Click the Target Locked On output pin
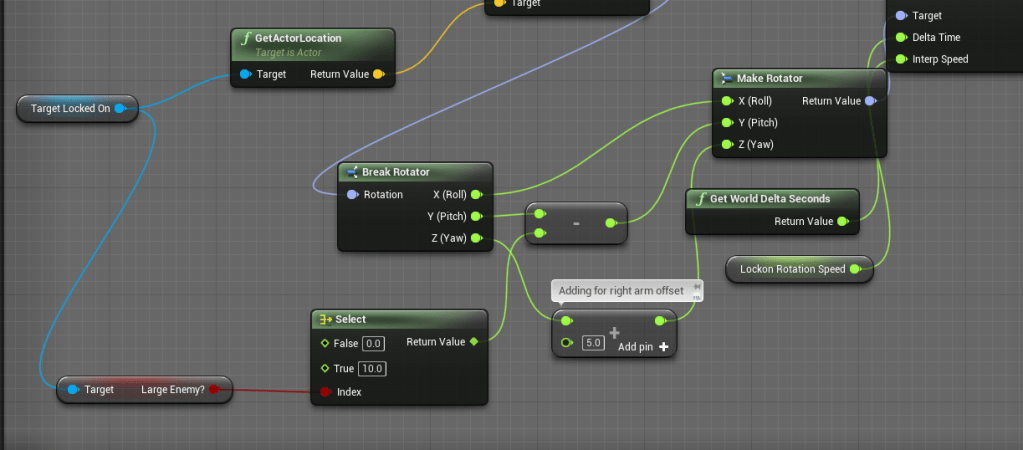The height and width of the screenshot is (450, 1023). point(120,109)
